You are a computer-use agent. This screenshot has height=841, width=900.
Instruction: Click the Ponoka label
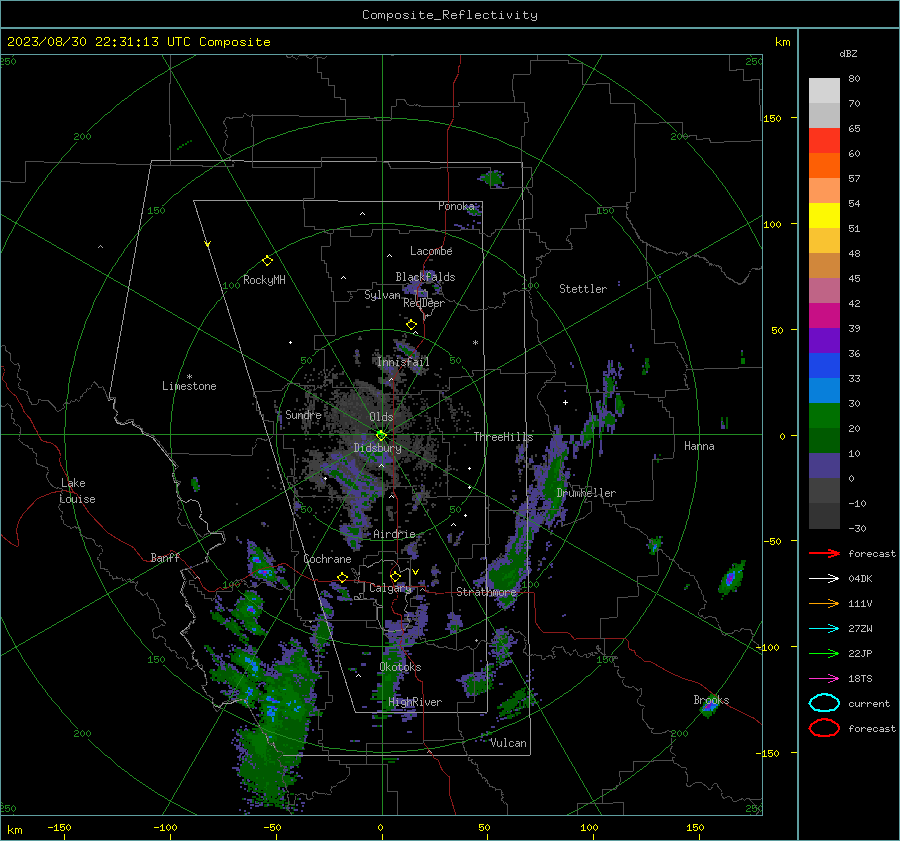pyautogui.click(x=456, y=206)
